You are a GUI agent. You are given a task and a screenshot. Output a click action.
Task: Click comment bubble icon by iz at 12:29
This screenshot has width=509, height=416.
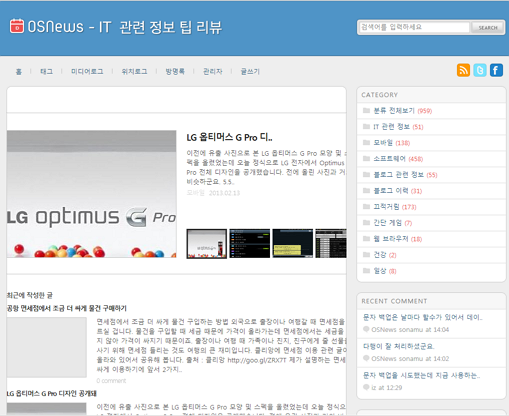(x=366, y=387)
